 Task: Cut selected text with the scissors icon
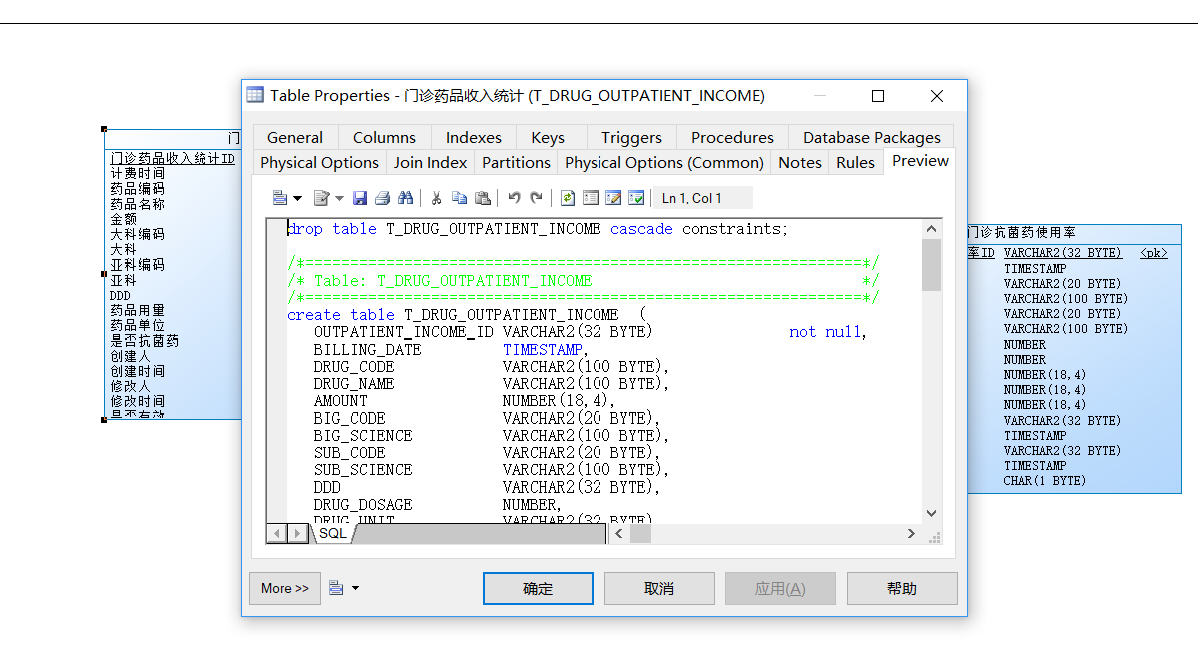click(436, 197)
